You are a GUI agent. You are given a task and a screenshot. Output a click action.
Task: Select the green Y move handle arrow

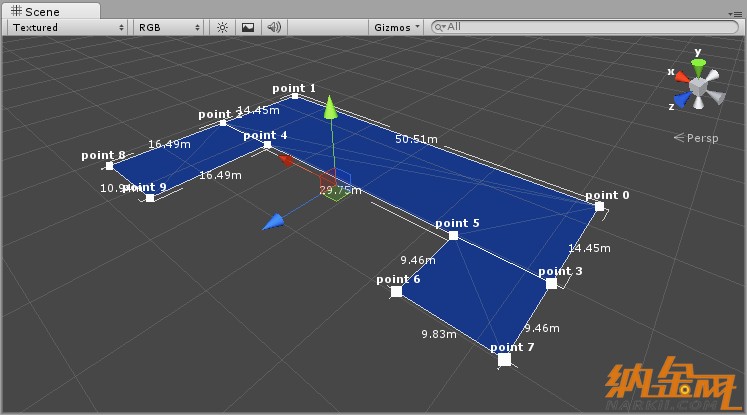330,107
